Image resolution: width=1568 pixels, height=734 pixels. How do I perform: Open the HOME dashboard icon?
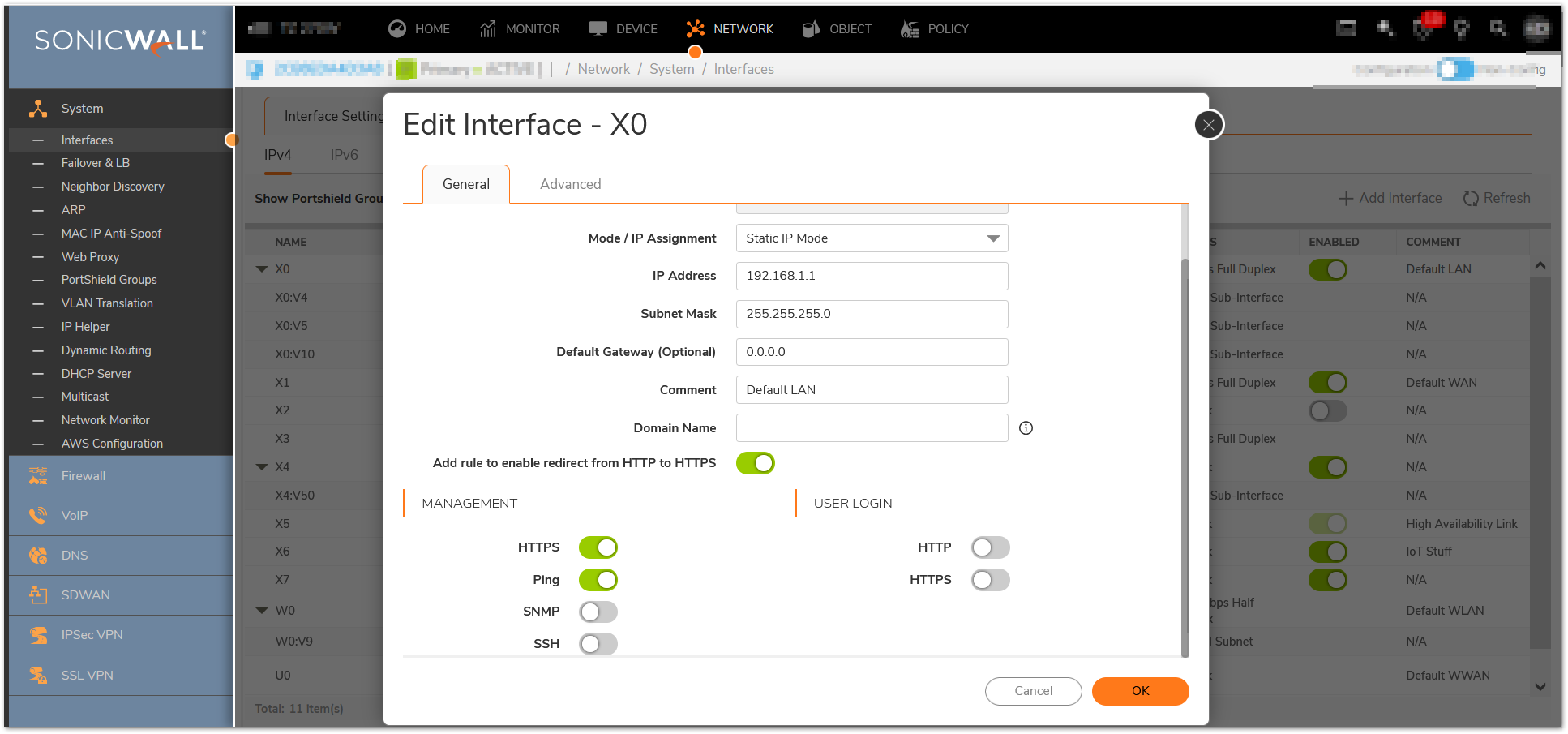396,29
